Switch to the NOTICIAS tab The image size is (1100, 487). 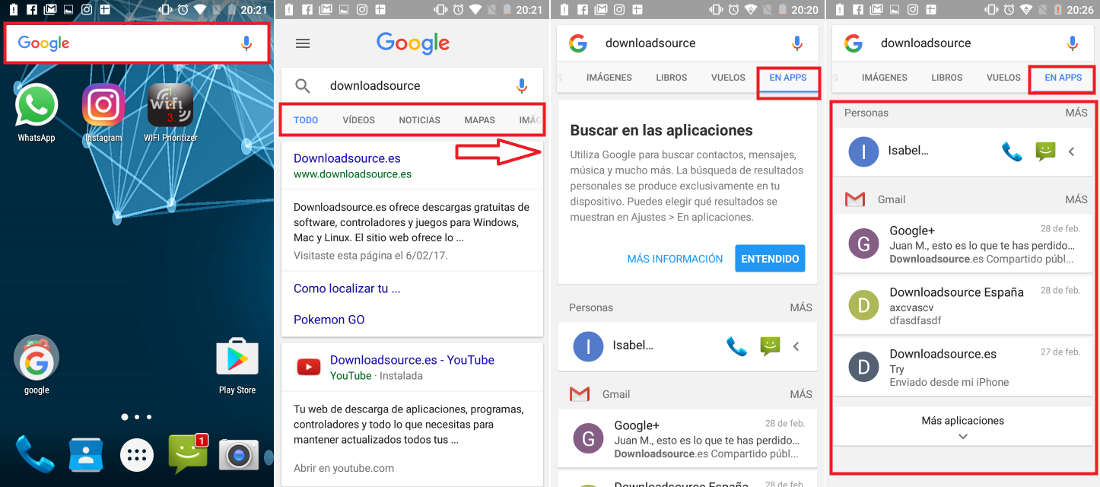420,120
